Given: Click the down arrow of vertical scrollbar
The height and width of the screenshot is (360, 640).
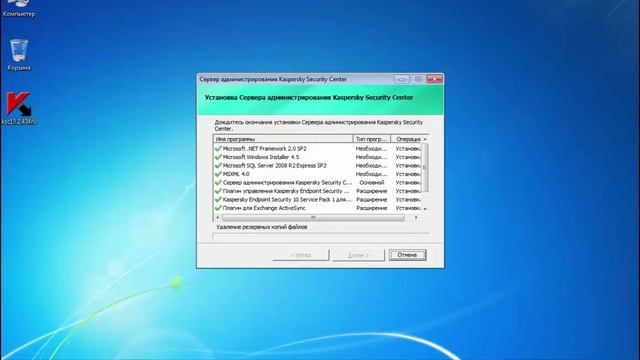Looking at the screenshot, I should click(425, 209).
